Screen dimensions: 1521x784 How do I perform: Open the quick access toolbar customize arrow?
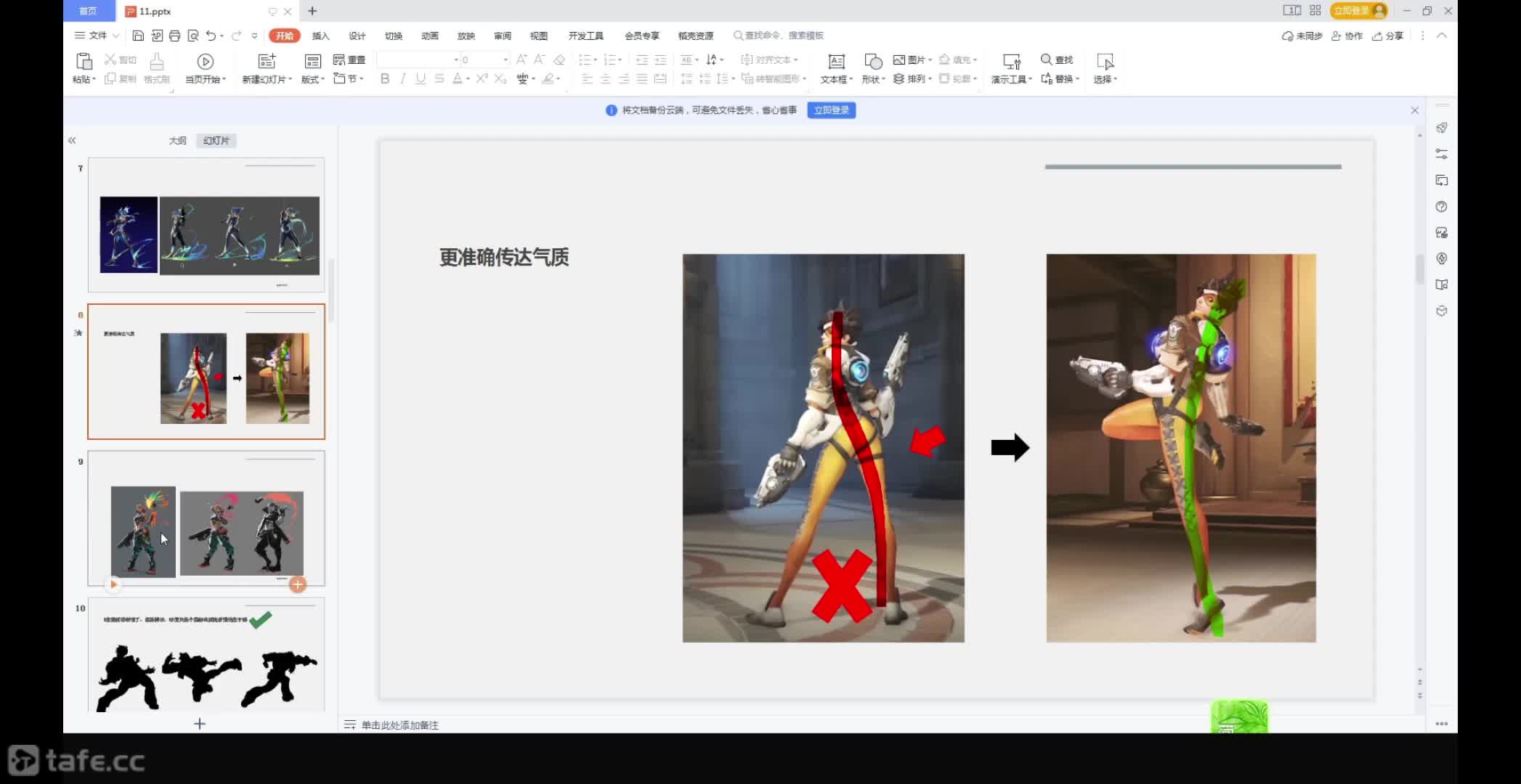click(x=254, y=36)
